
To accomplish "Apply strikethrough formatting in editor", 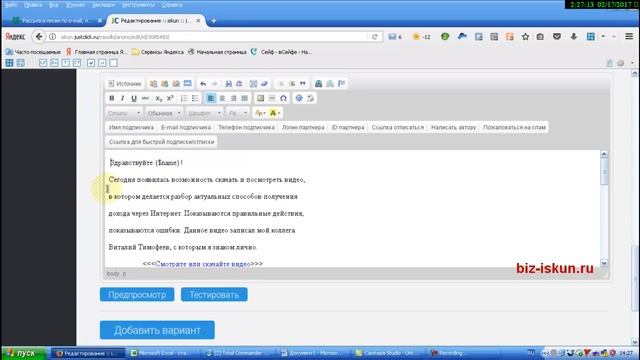I will coord(145,98).
